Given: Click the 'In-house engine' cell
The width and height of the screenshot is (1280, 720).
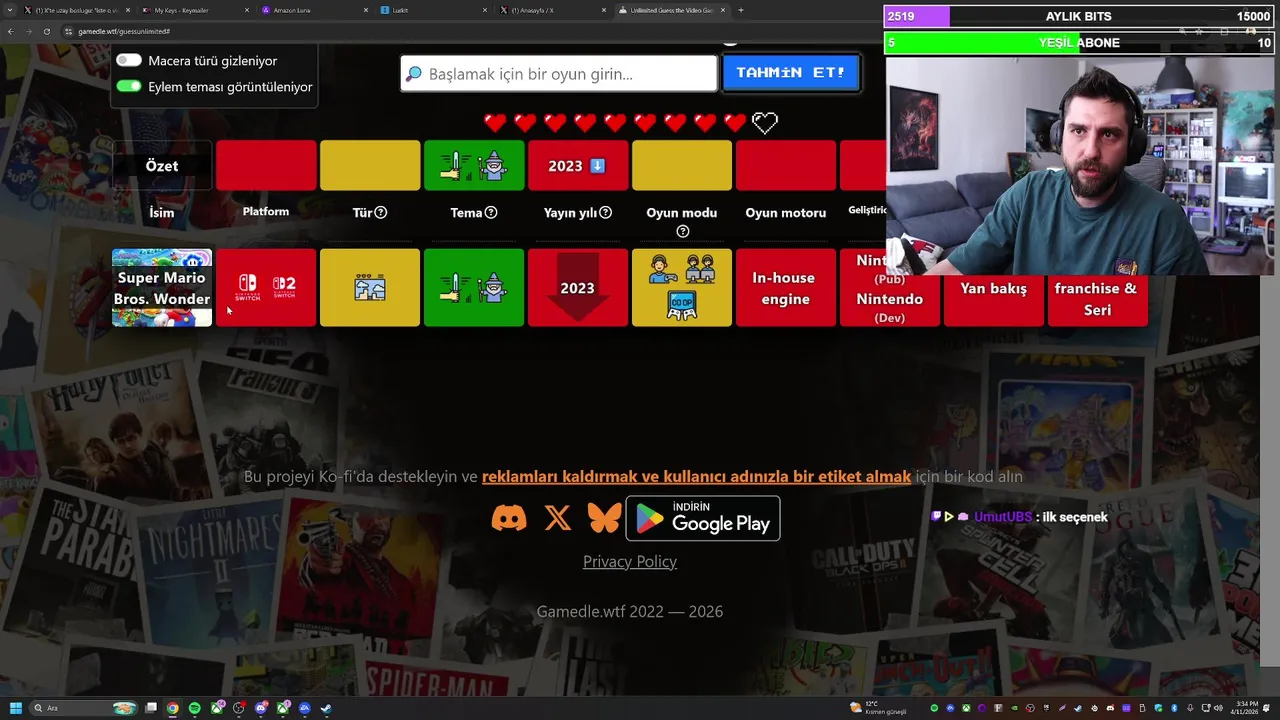Looking at the screenshot, I should pos(786,288).
